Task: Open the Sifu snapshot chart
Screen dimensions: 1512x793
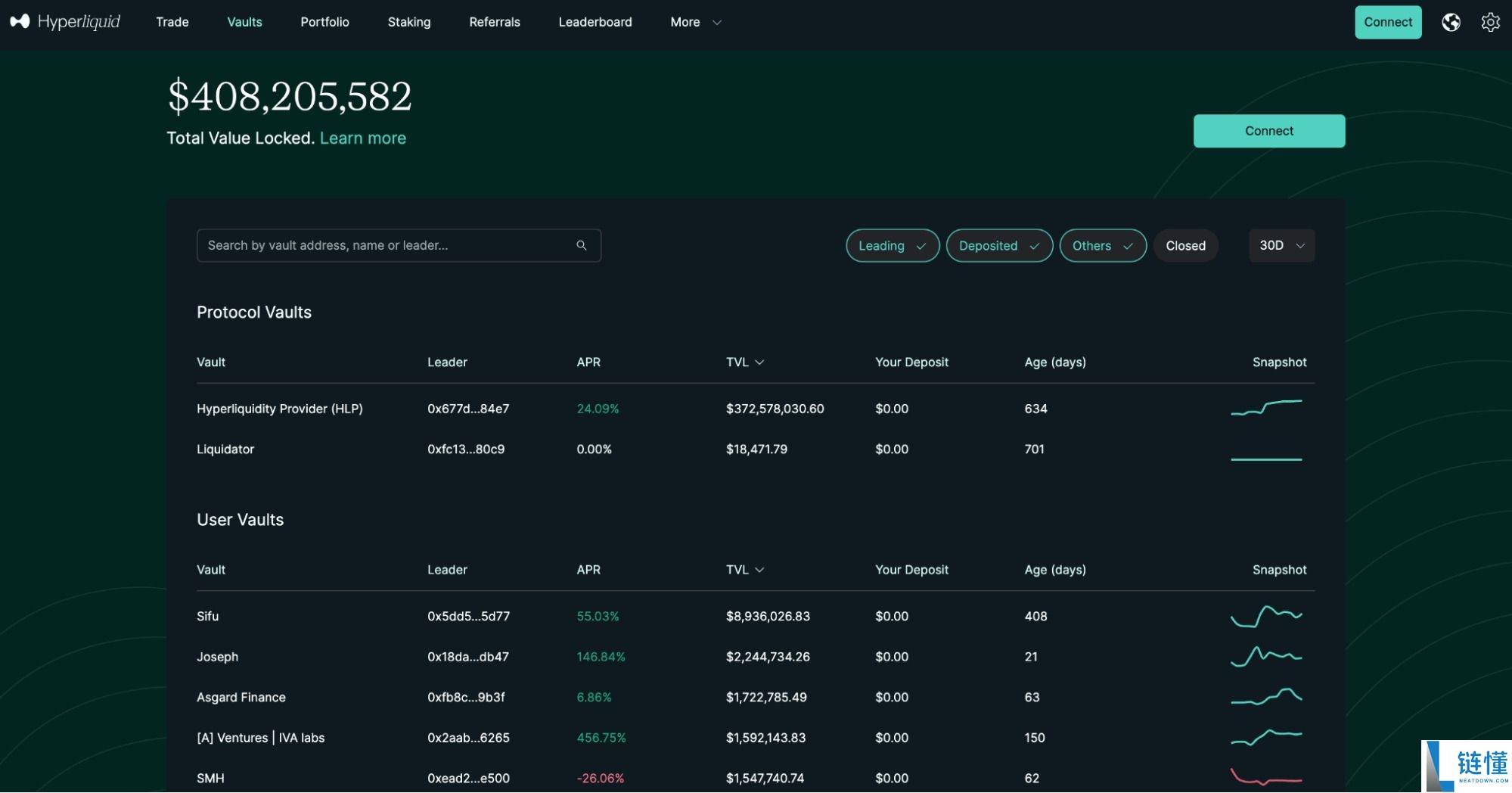Action: (x=1266, y=616)
